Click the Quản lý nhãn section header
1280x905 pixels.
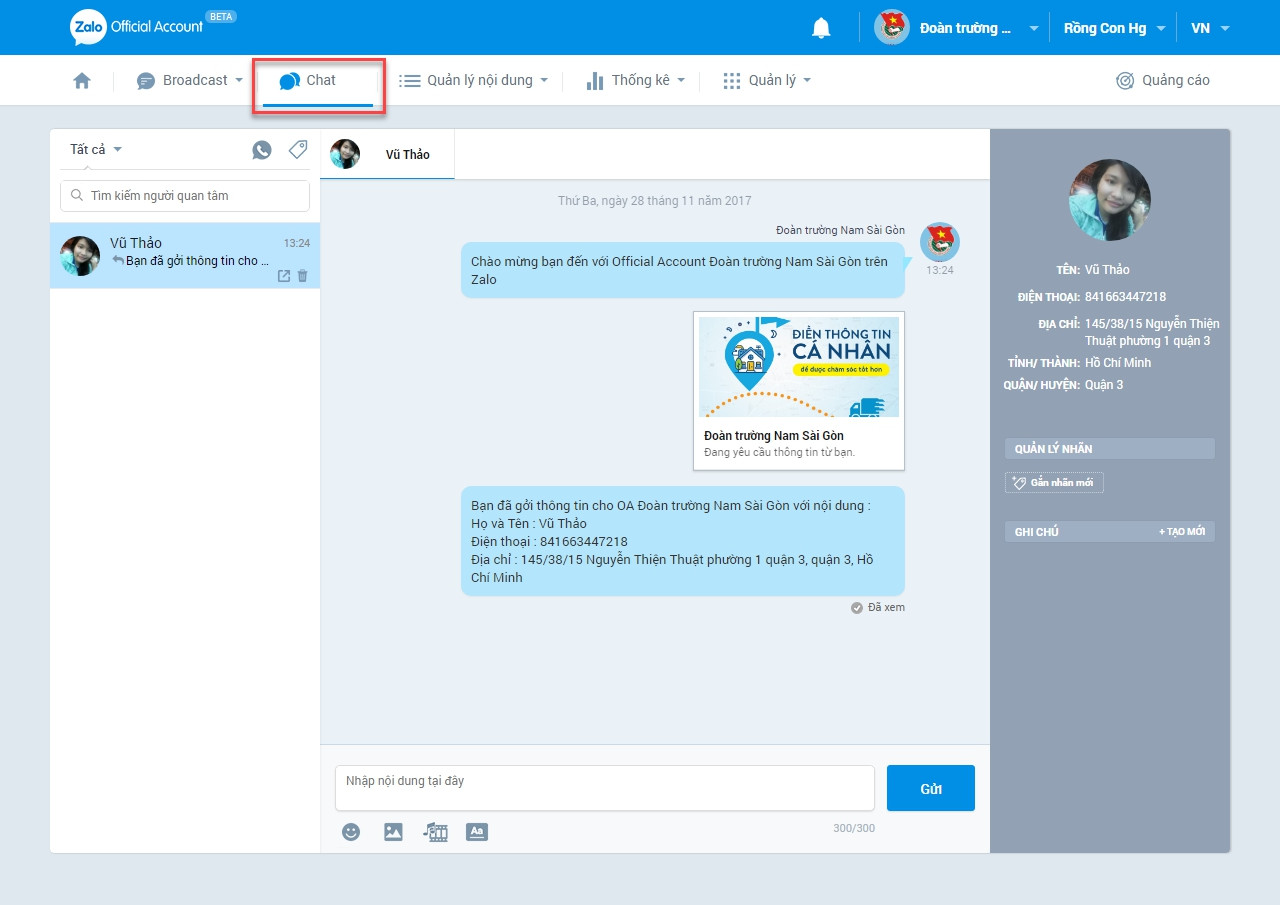point(1110,449)
